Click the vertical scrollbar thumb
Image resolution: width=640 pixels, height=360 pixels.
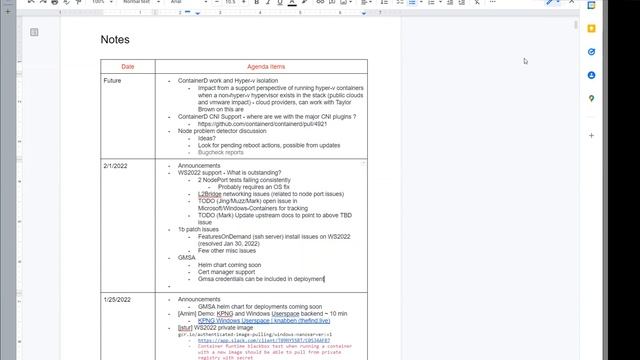click(576, 24)
